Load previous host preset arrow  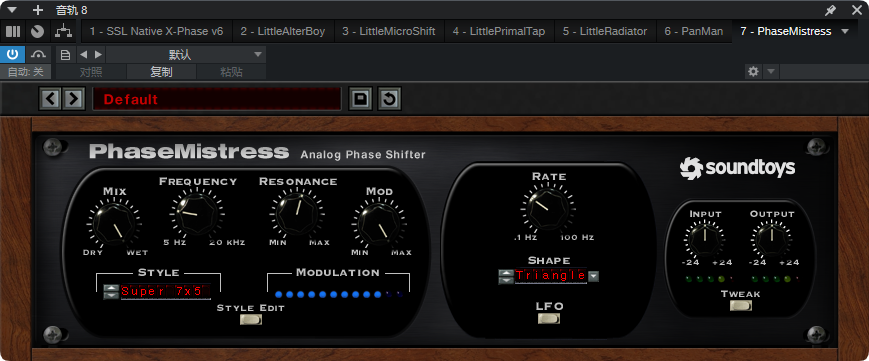click(83, 54)
